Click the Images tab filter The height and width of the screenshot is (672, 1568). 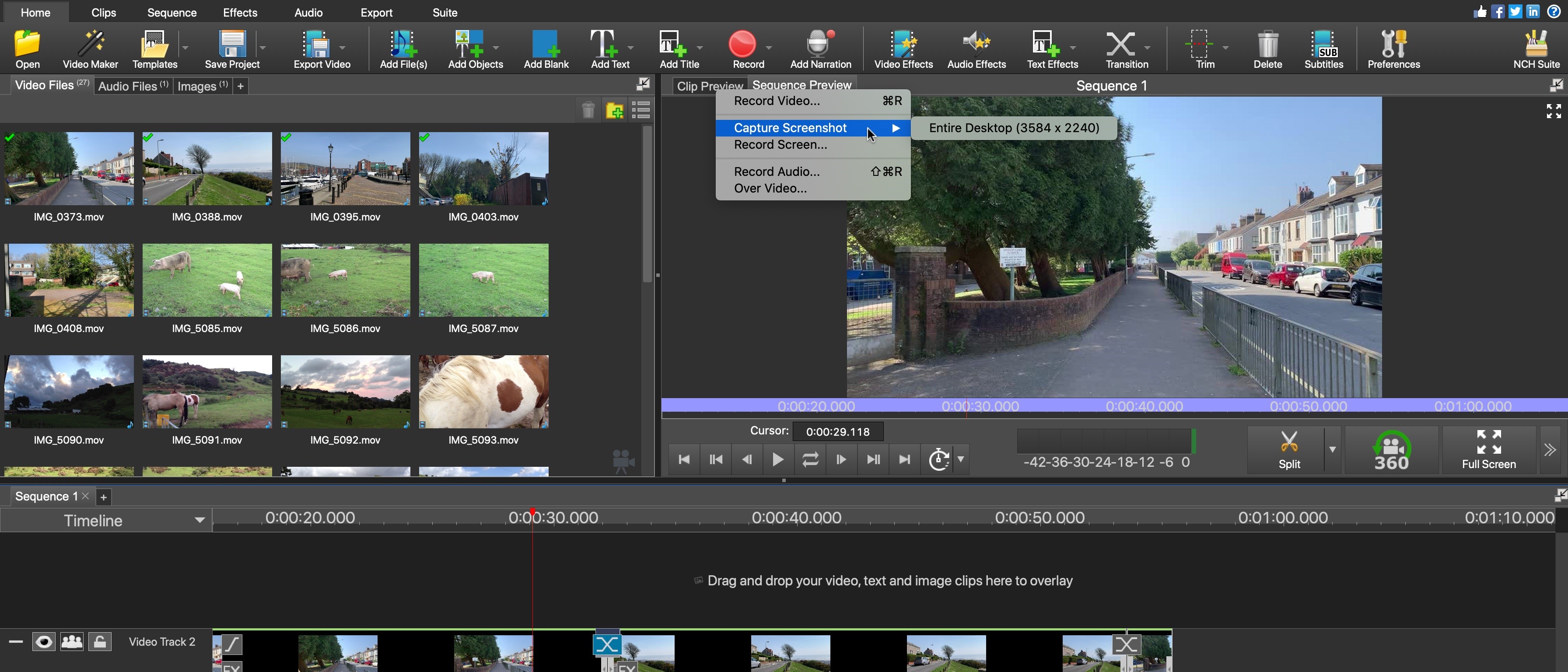[x=201, y=86]
